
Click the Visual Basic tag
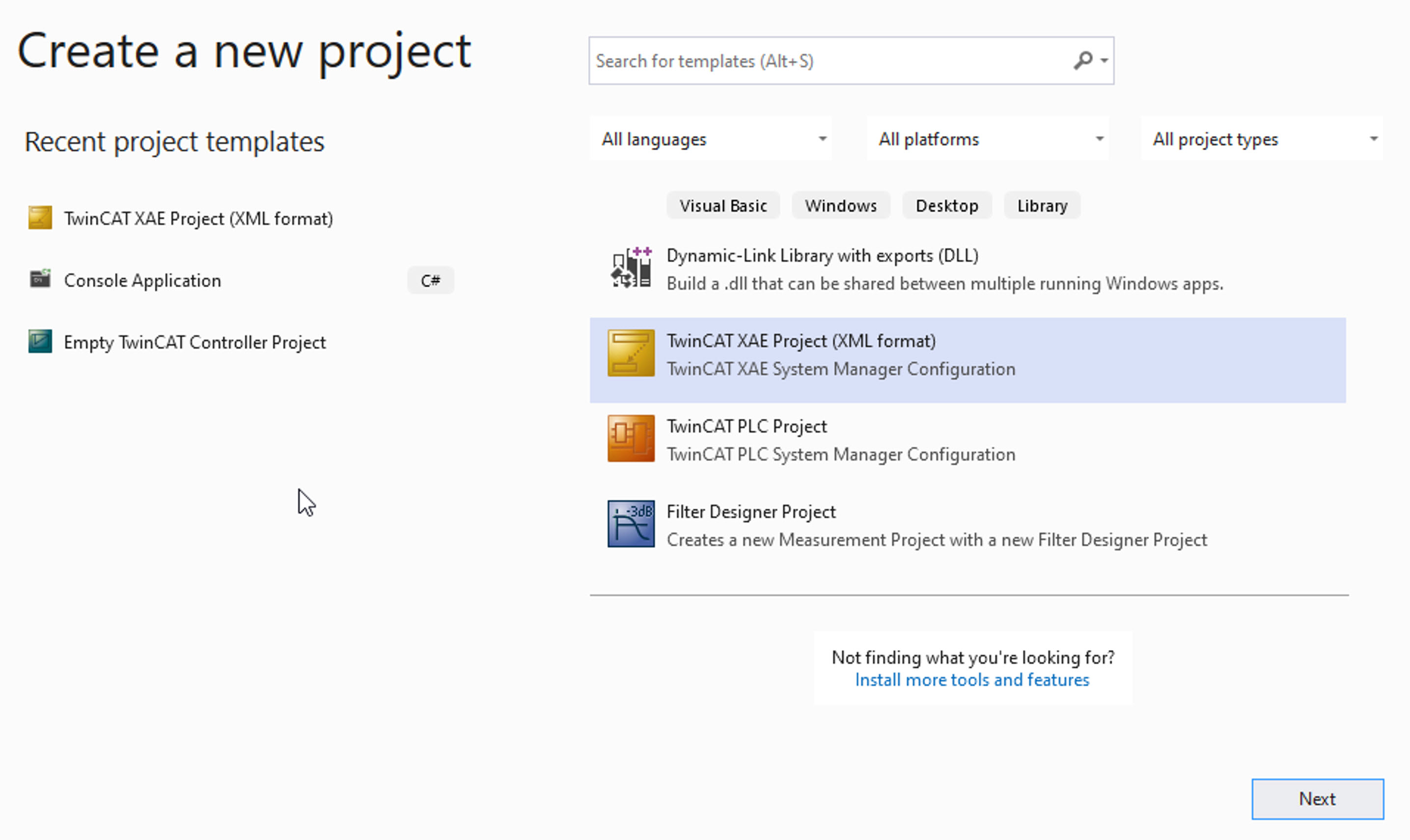tap(723, 206)
